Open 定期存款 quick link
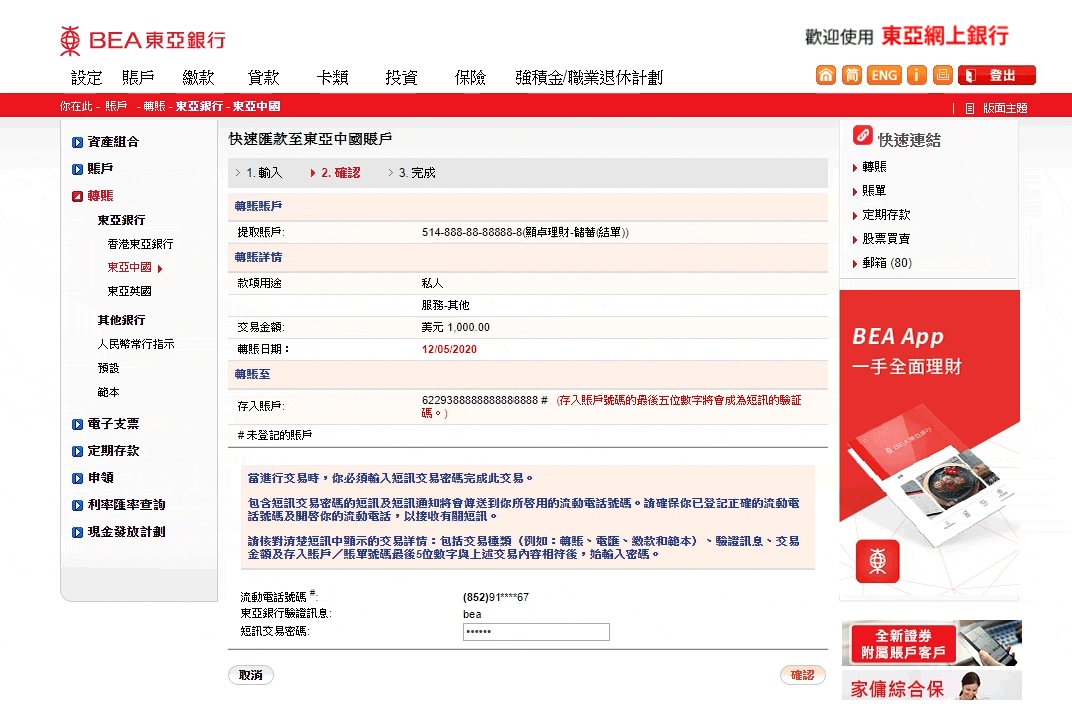Screen dimensions: 1072x720 [886, 215]
